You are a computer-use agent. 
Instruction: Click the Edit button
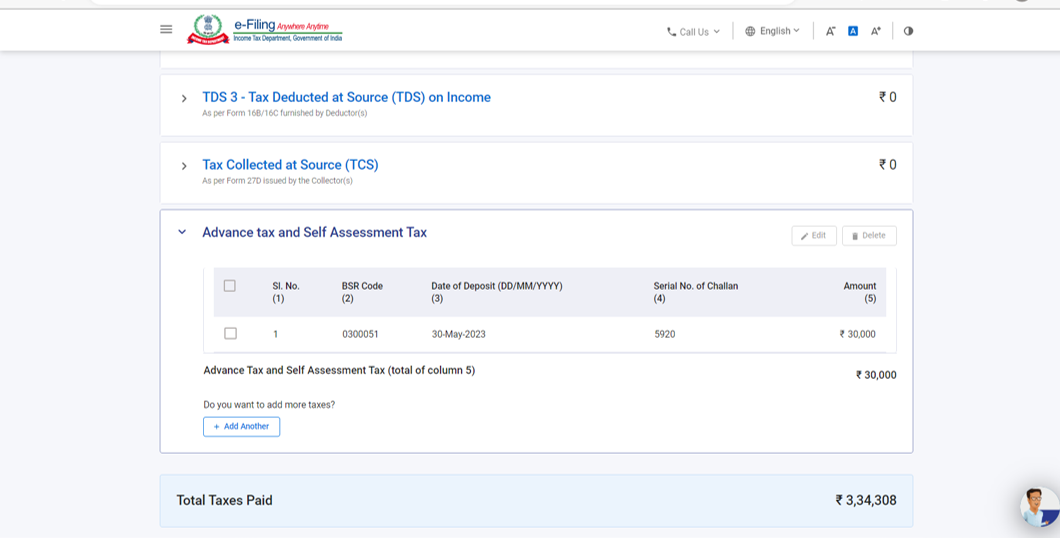[814, 235]
